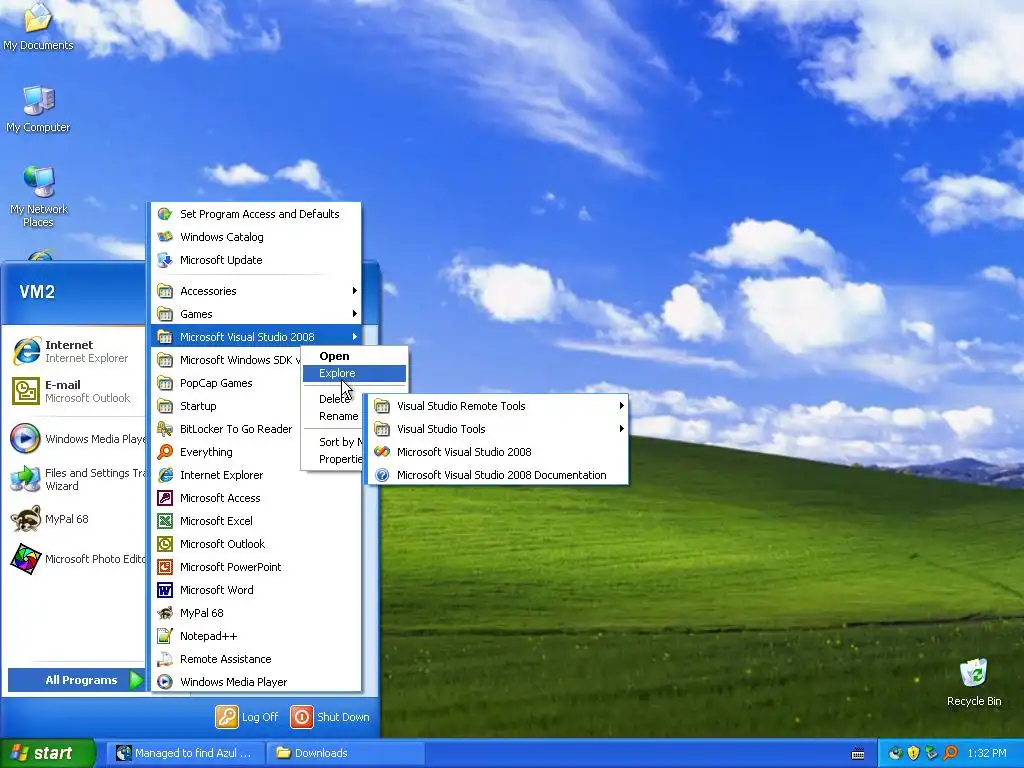Launch MyPal 68 from recent programs list

(x=76, y=519)
